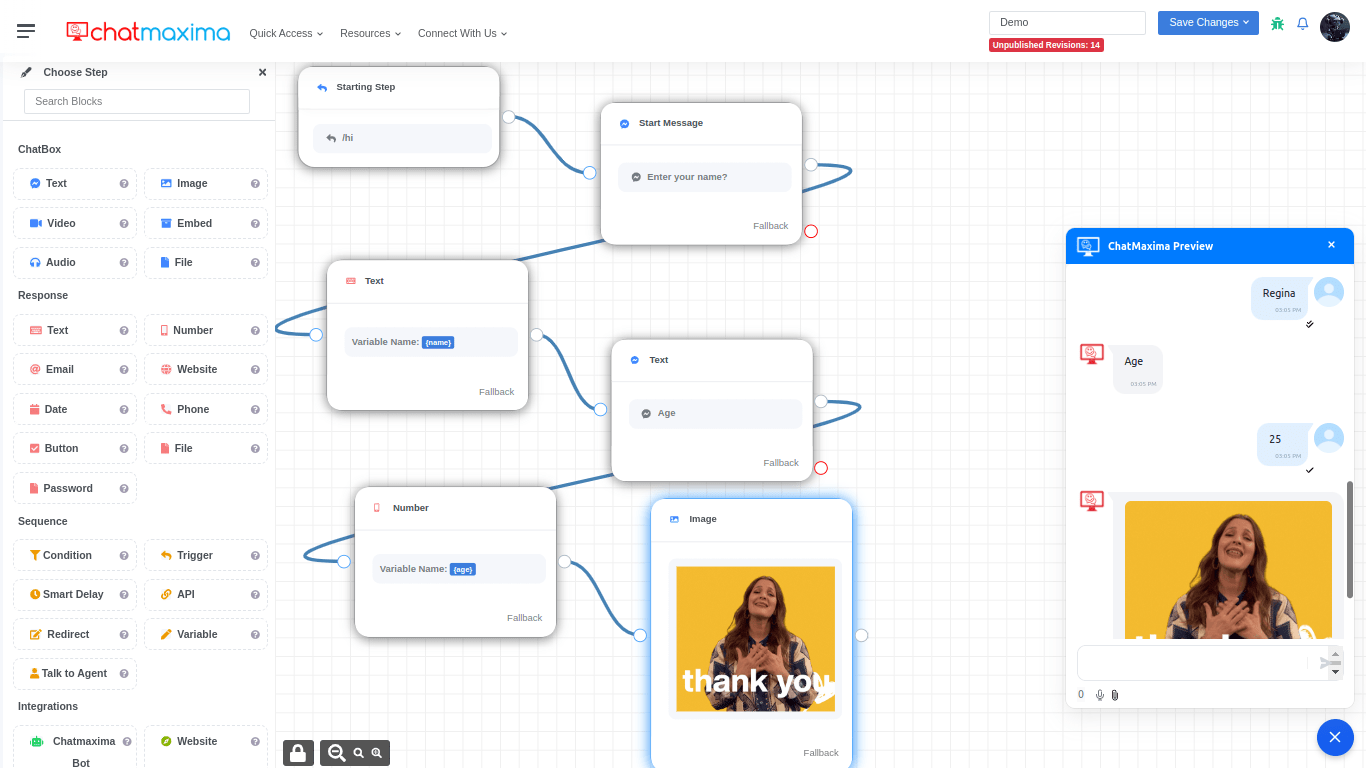This screenshot has width=1366, height=768.
Task: Expand the Quick Access dropdown
Action: point(286,33)
